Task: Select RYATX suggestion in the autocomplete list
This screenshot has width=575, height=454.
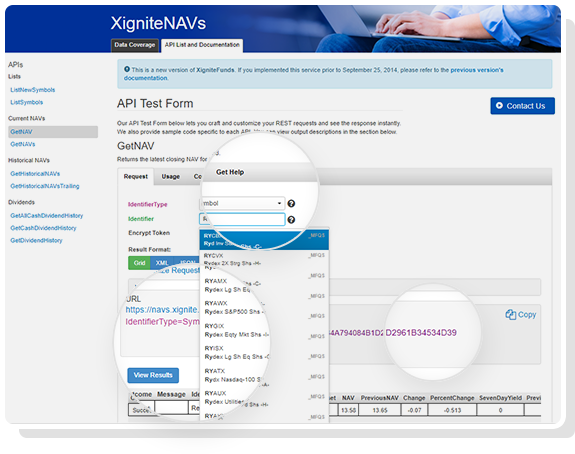Action: coord(264,375)
